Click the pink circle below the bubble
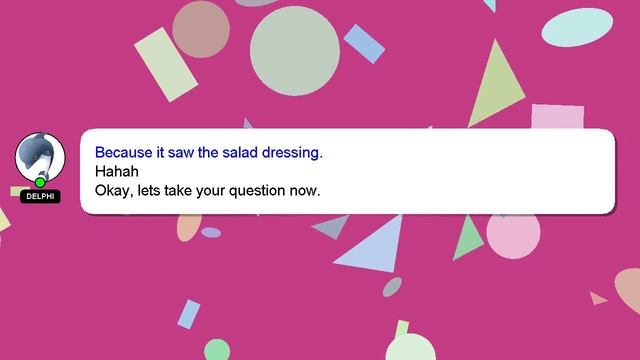 tap(513, 235)
